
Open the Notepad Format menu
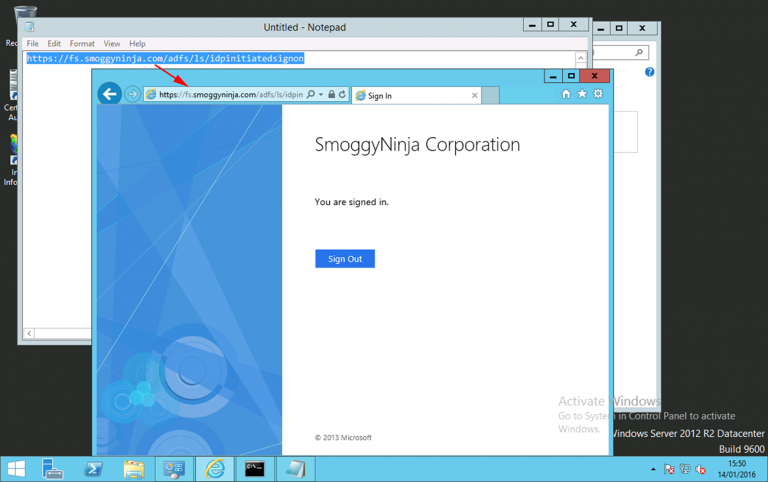tap(82, 44)
